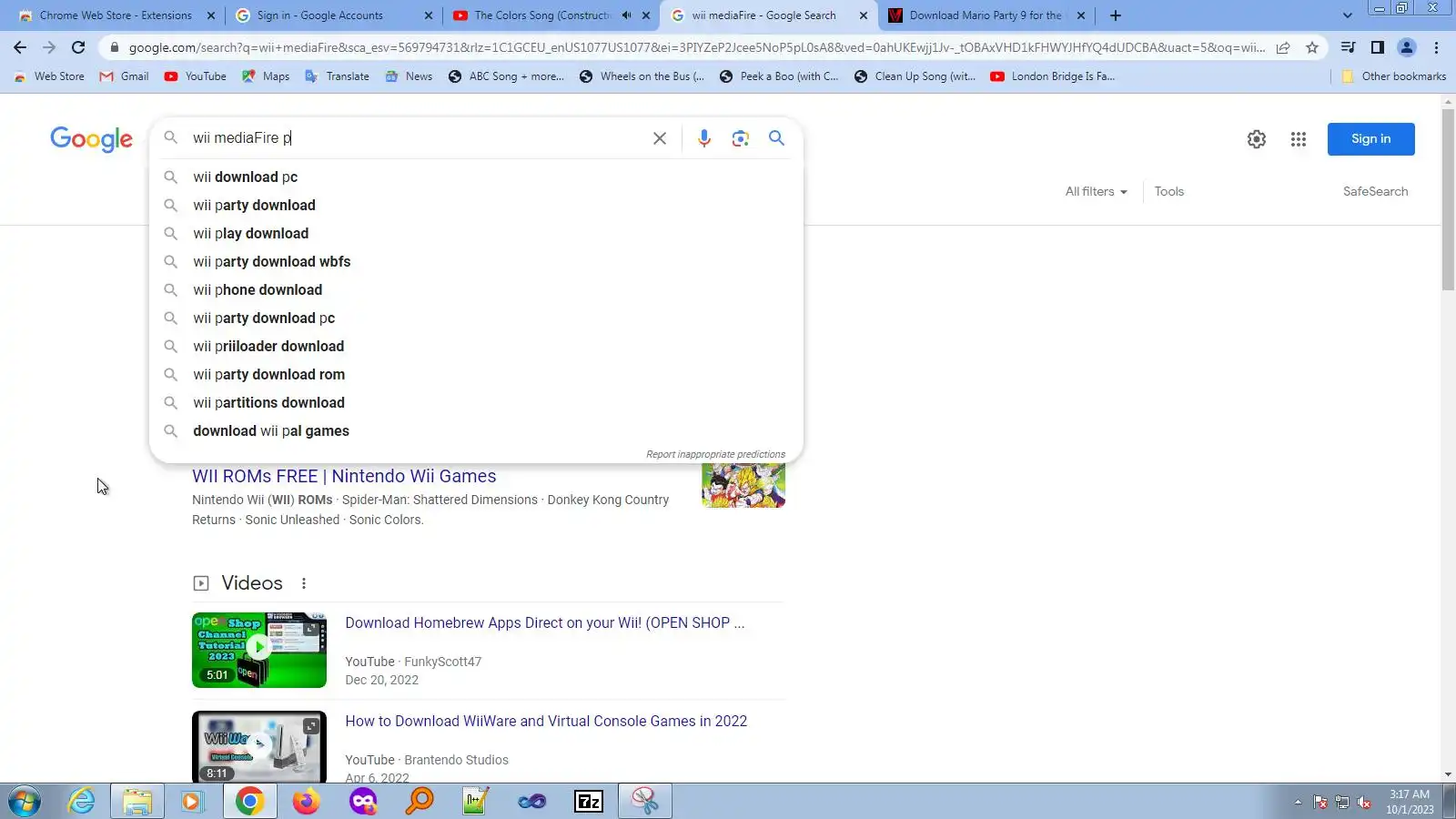This screenshot has width=1456, height=819.
Task: Go to the Google logo homepage
Action: point(91,139)
